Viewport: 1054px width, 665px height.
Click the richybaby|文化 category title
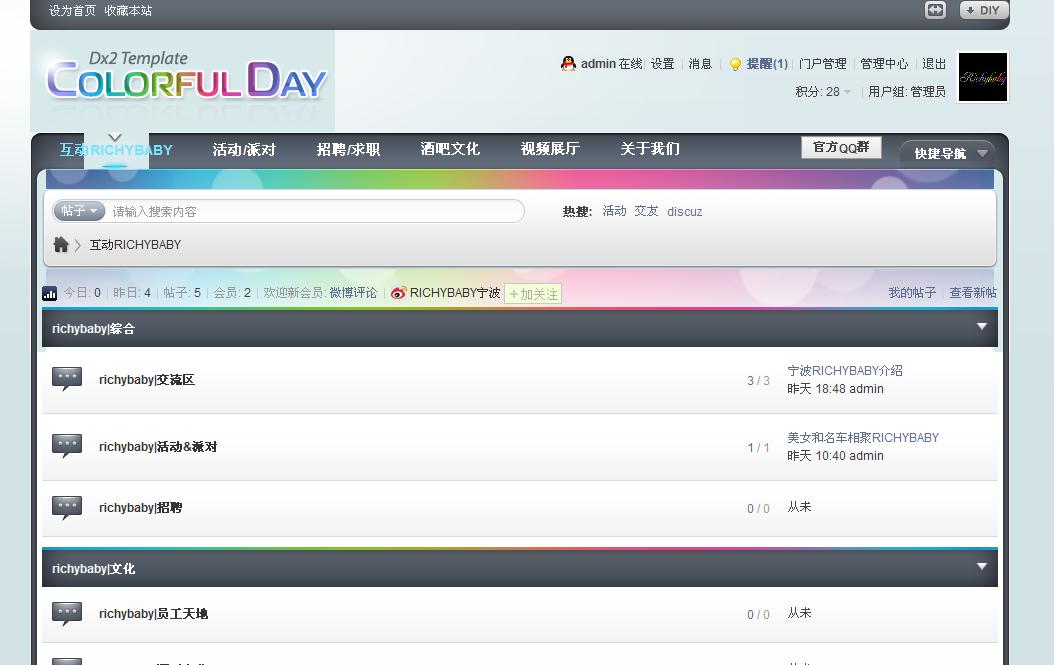(93, 569)
